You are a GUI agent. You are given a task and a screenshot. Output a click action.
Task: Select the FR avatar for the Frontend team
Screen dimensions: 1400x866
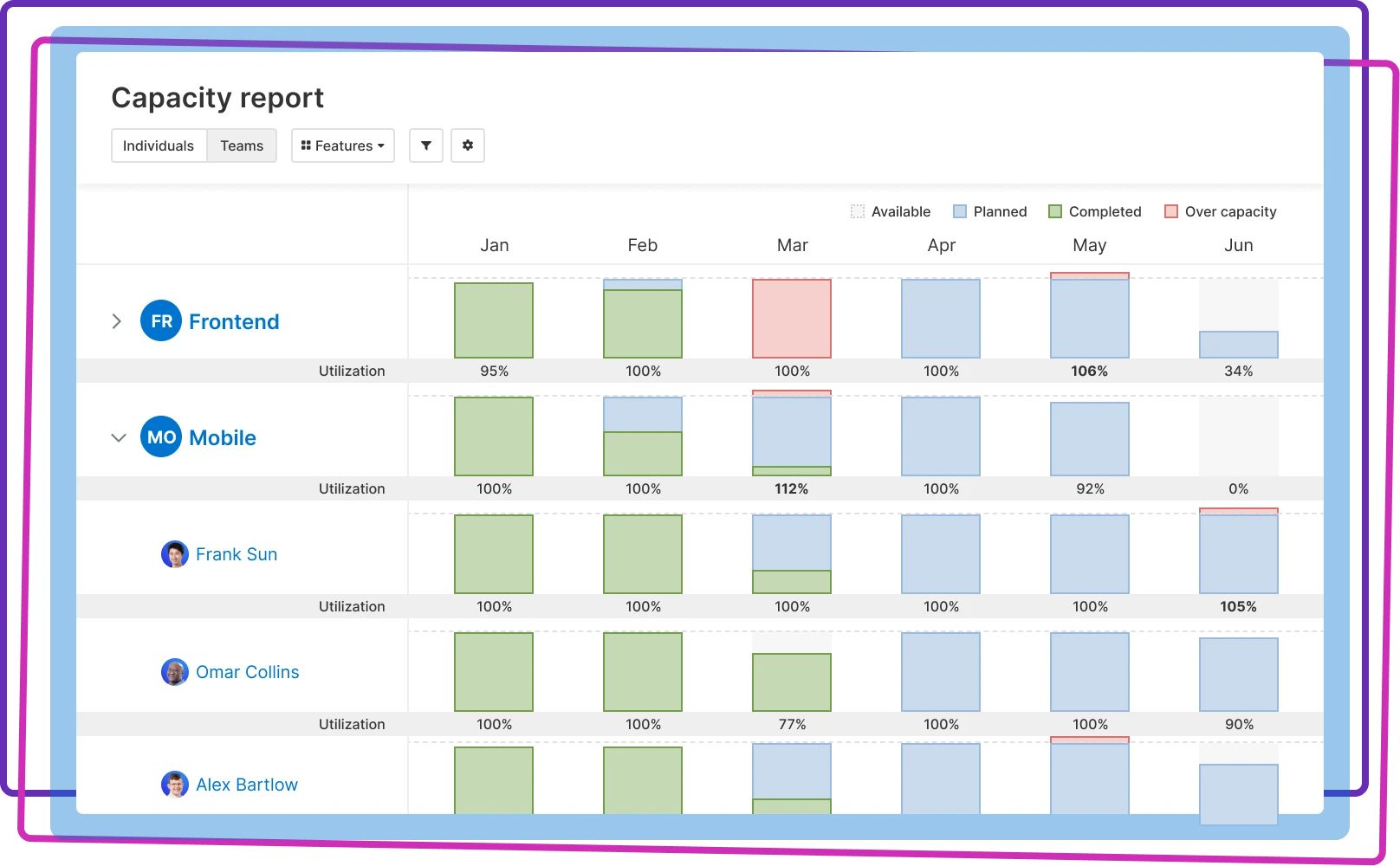click(x=159, y=321)
